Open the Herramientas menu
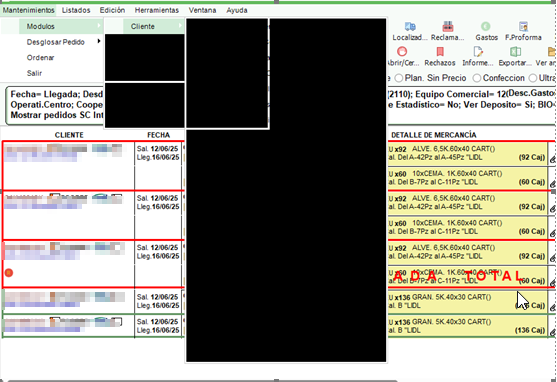This screenshot has height=382, width=557. coord(157,10)
